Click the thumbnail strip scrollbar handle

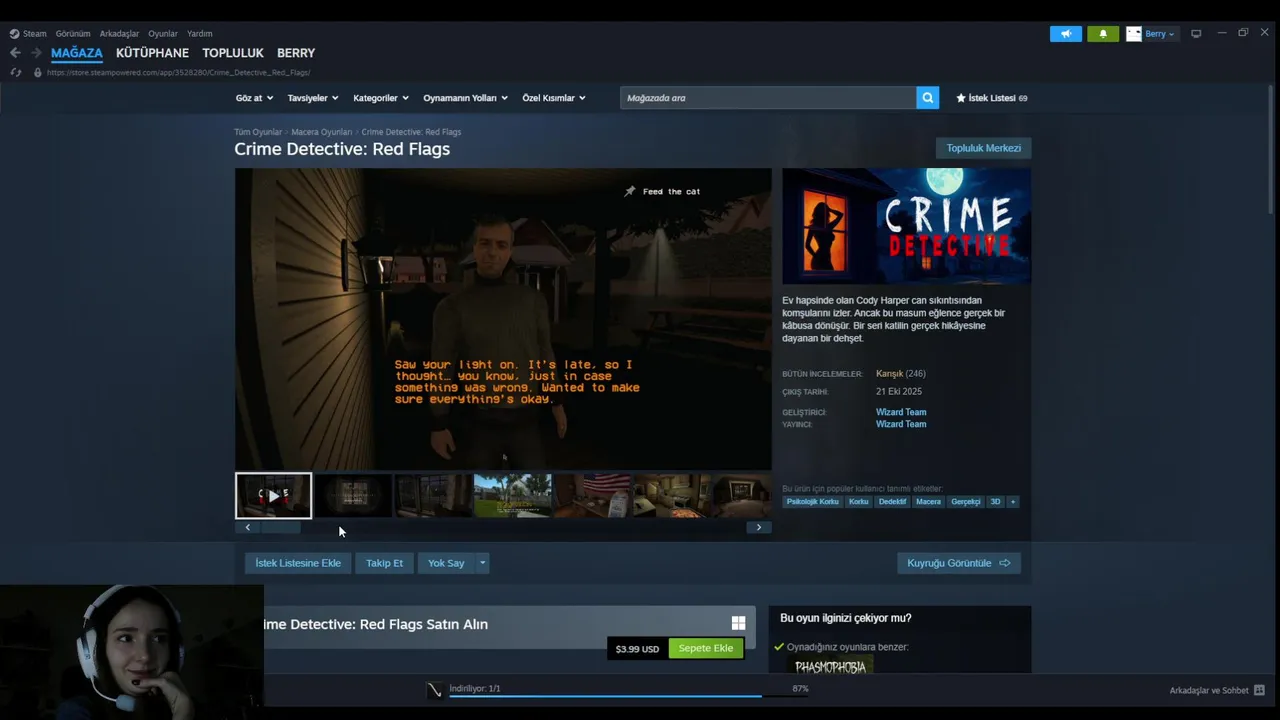point(281,527)
